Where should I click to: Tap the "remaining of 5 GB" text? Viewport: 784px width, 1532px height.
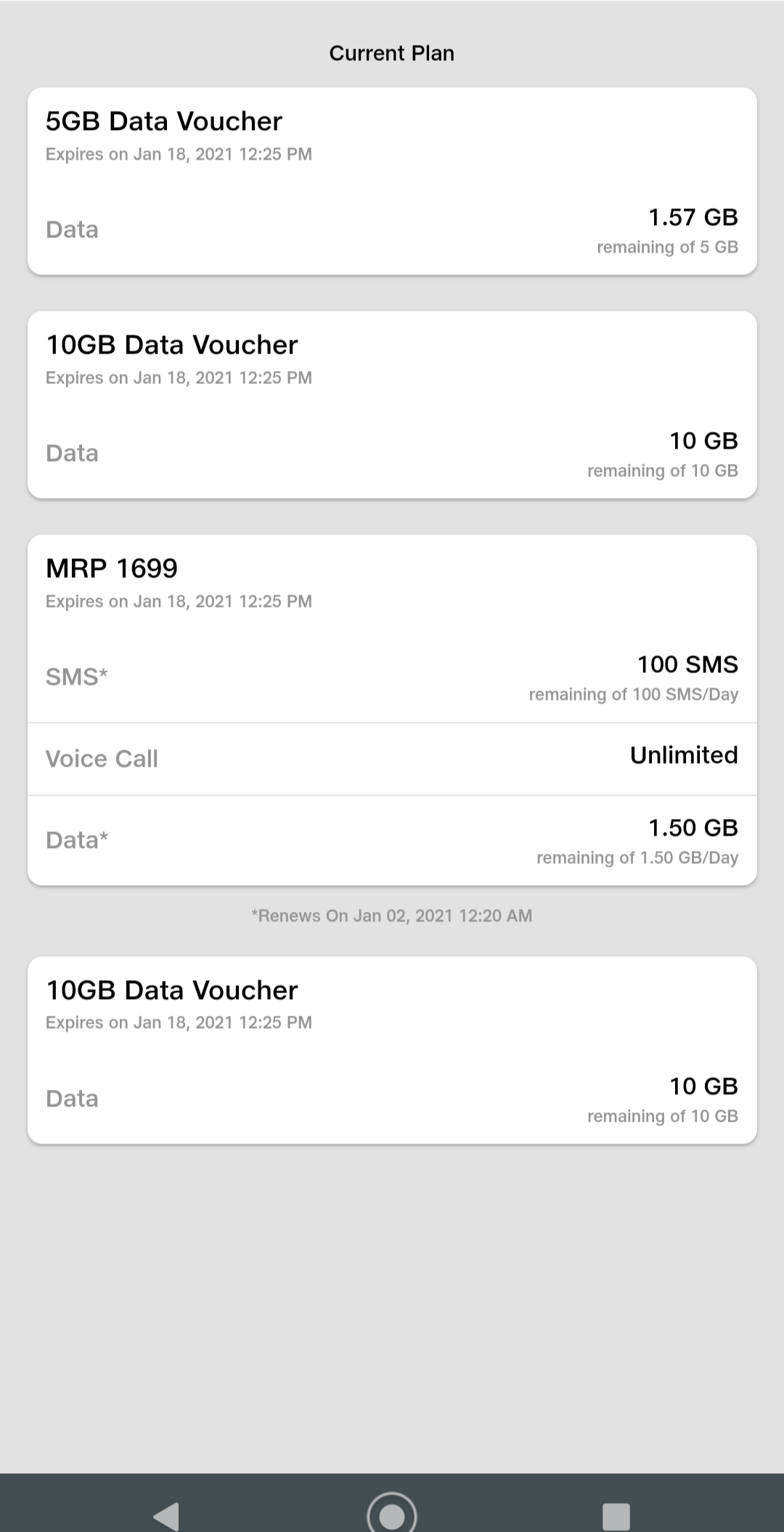point(667,248)
